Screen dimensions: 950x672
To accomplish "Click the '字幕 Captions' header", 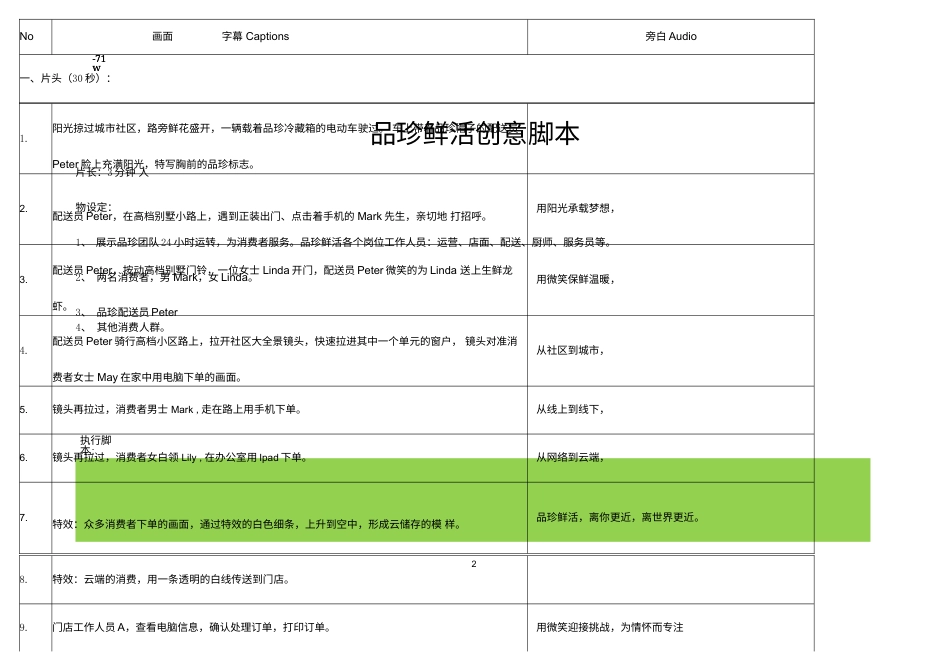I will pos(255,36).
